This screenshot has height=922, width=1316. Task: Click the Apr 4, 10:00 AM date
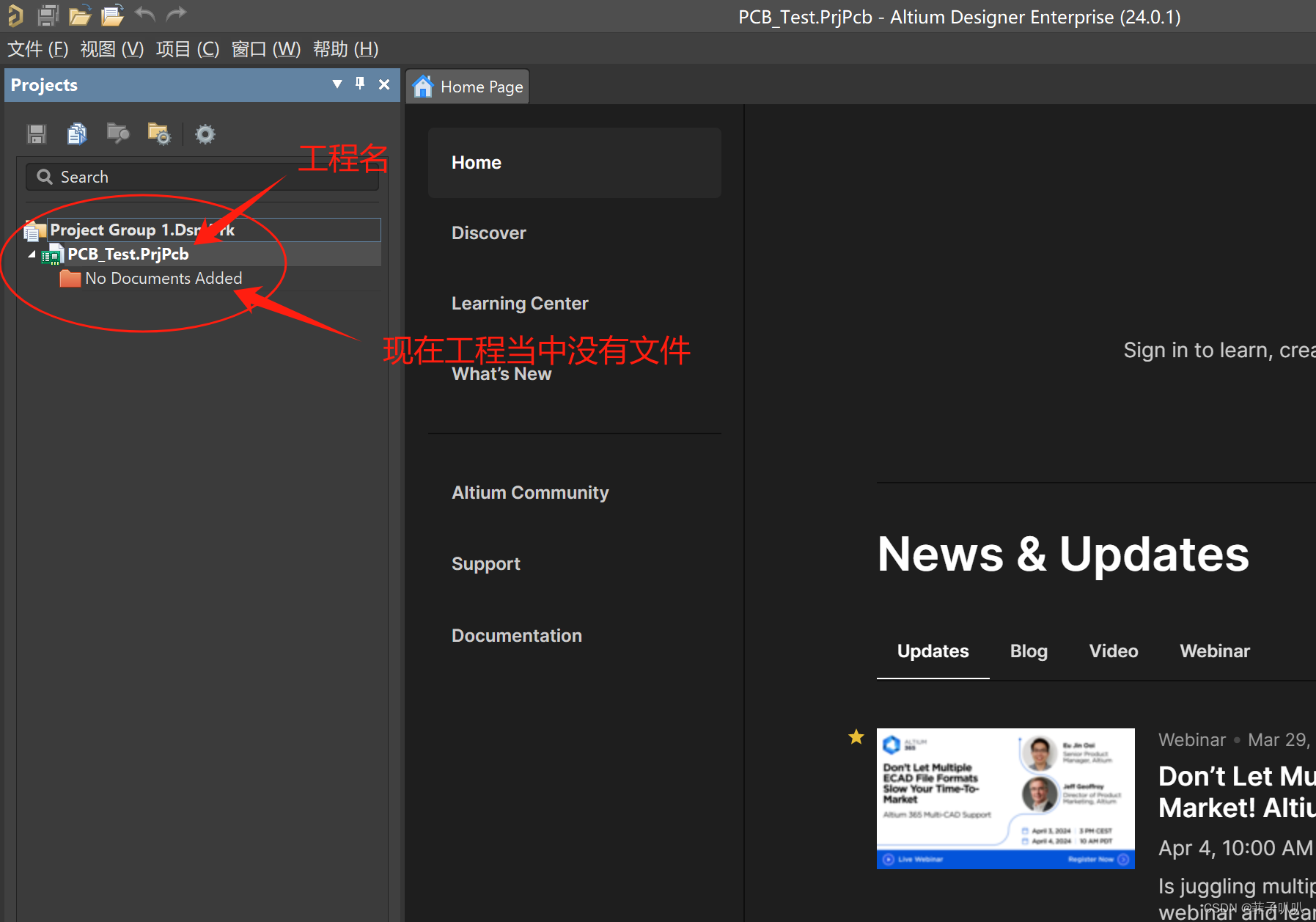1236,849
